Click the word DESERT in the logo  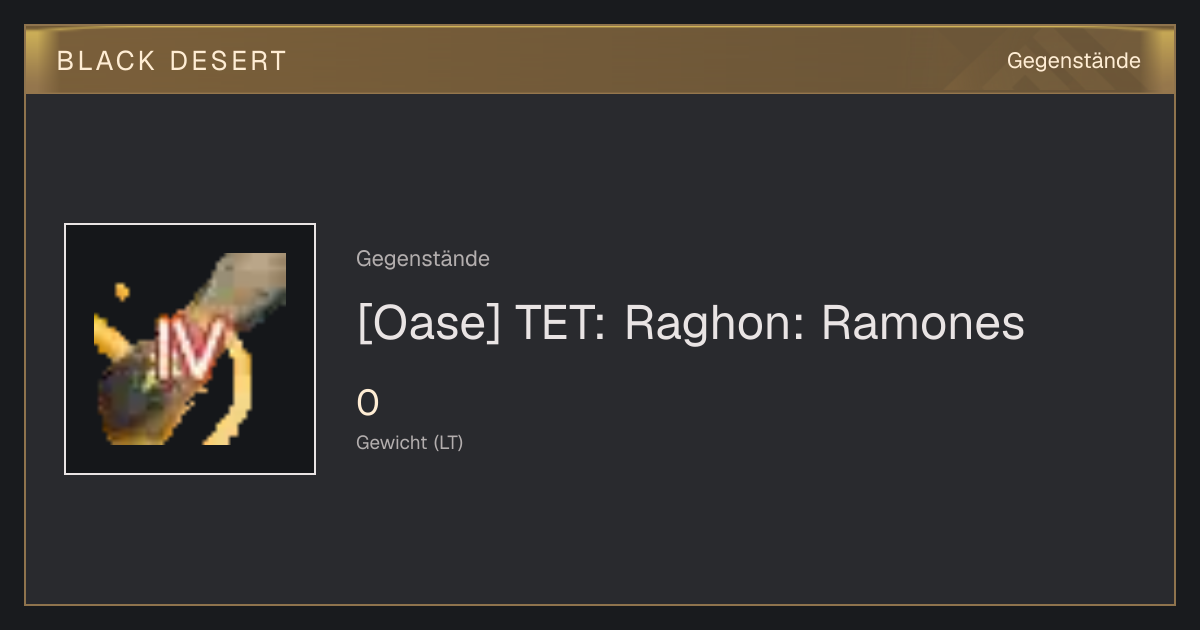click(227, 61)
